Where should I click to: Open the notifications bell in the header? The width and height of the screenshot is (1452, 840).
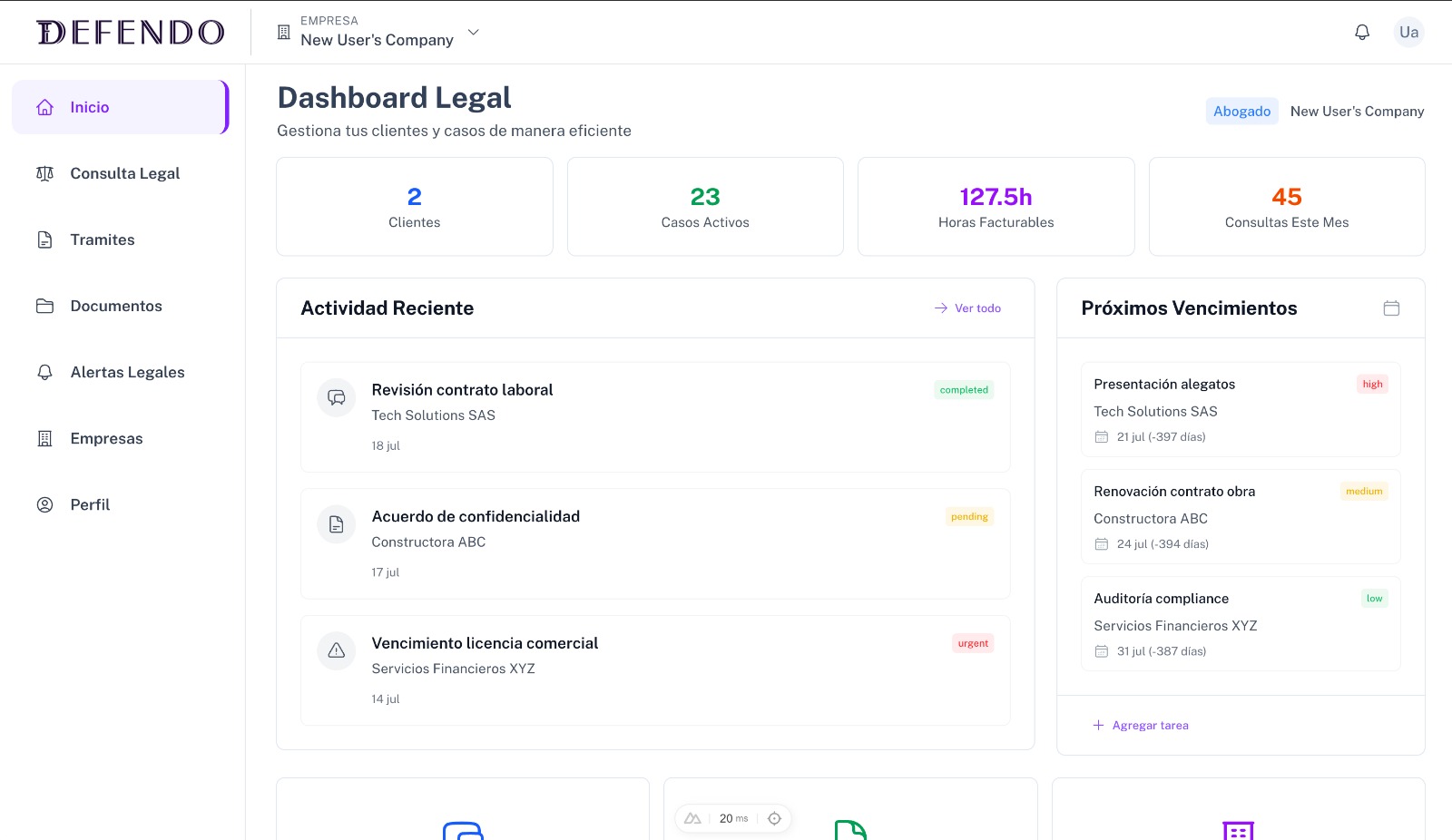pos(1361,32)
